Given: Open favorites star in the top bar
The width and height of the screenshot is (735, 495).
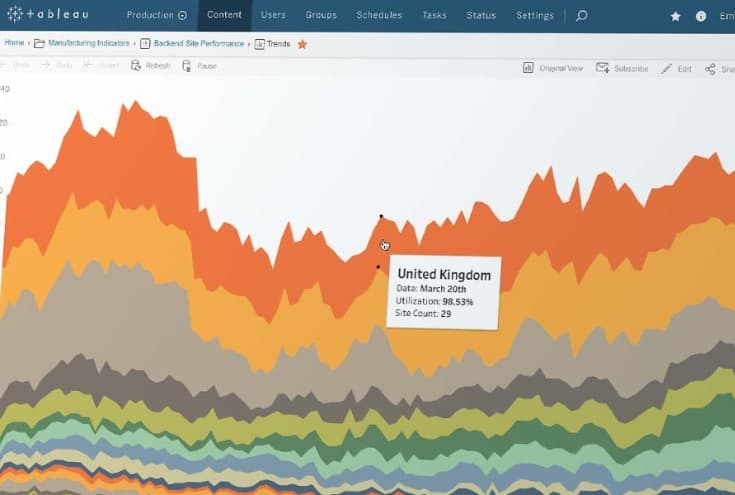Looking at the screenshot, I should click(x=675, y=16).
